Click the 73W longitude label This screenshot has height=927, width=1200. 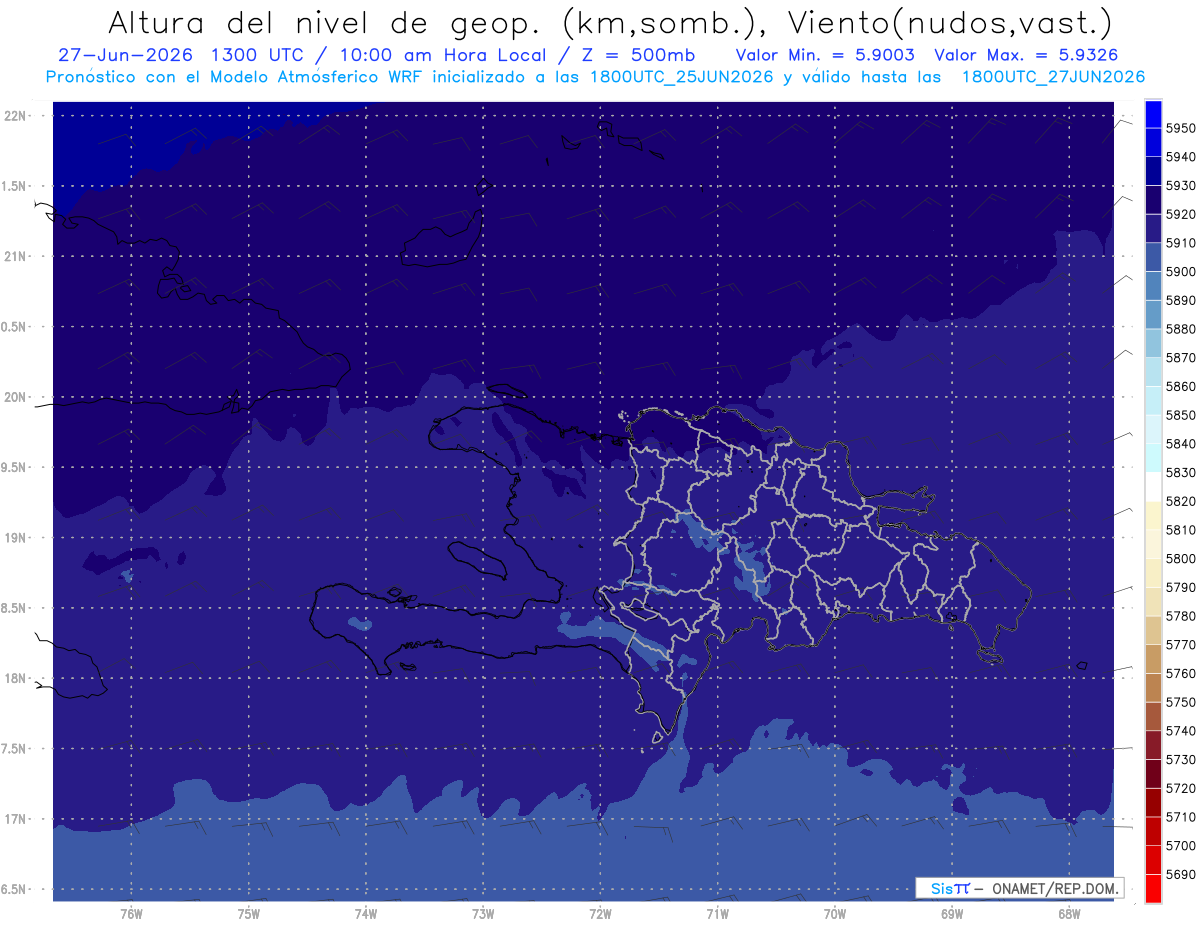click(x=483, y=914)
